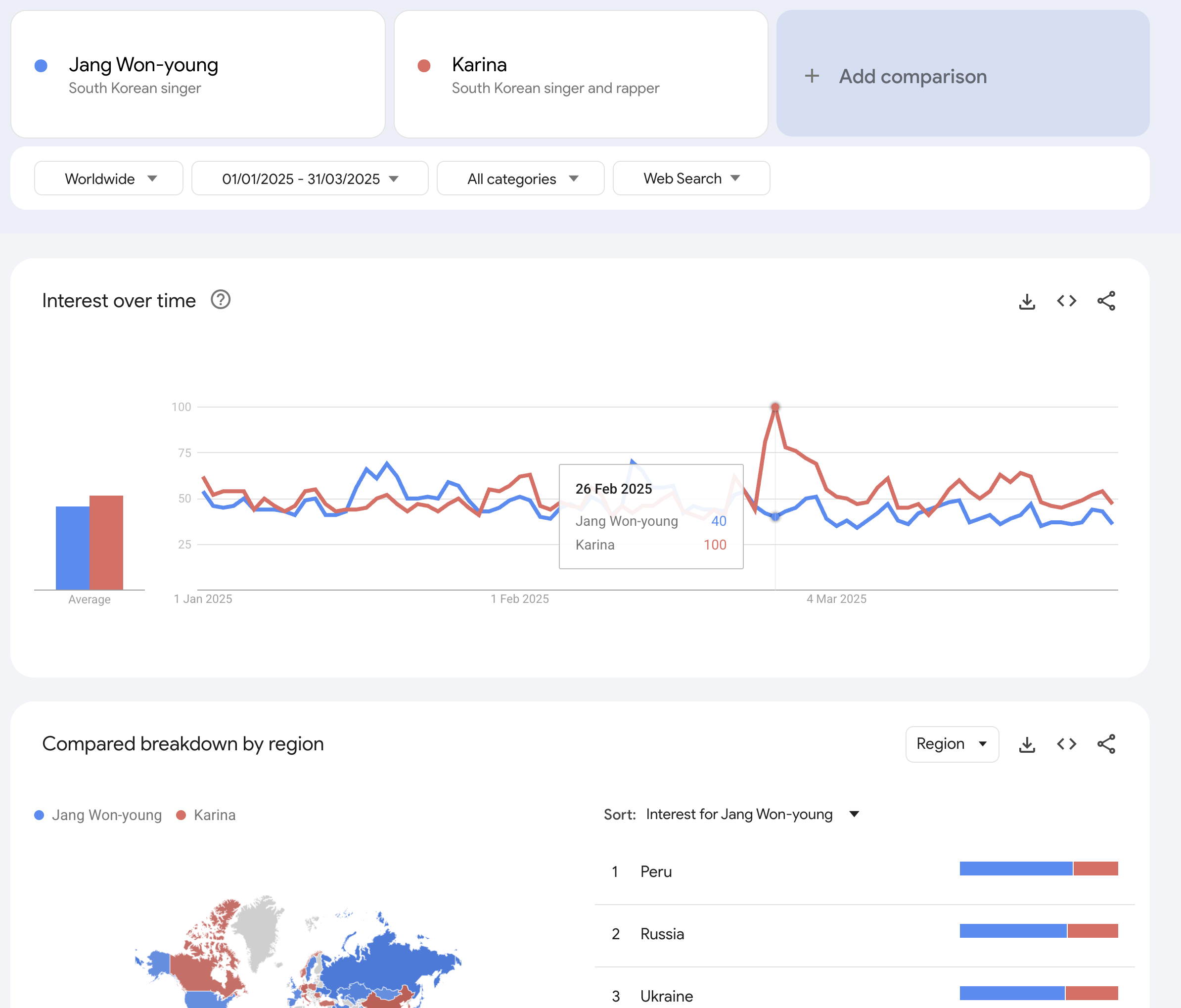
Task: Select Peru in the region list
Action: [655, 871]
